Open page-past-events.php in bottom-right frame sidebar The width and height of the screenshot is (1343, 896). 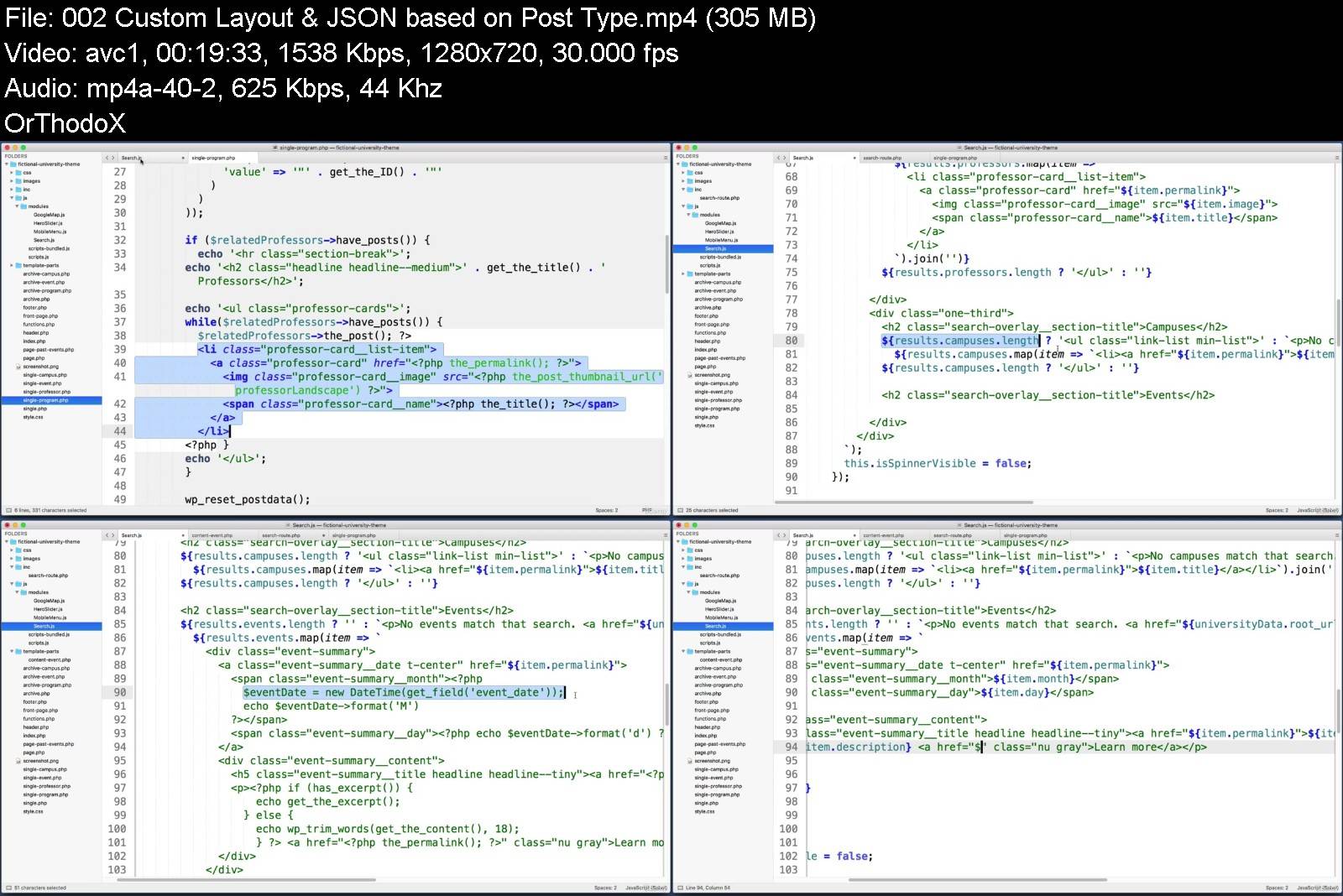coord(720,744)
